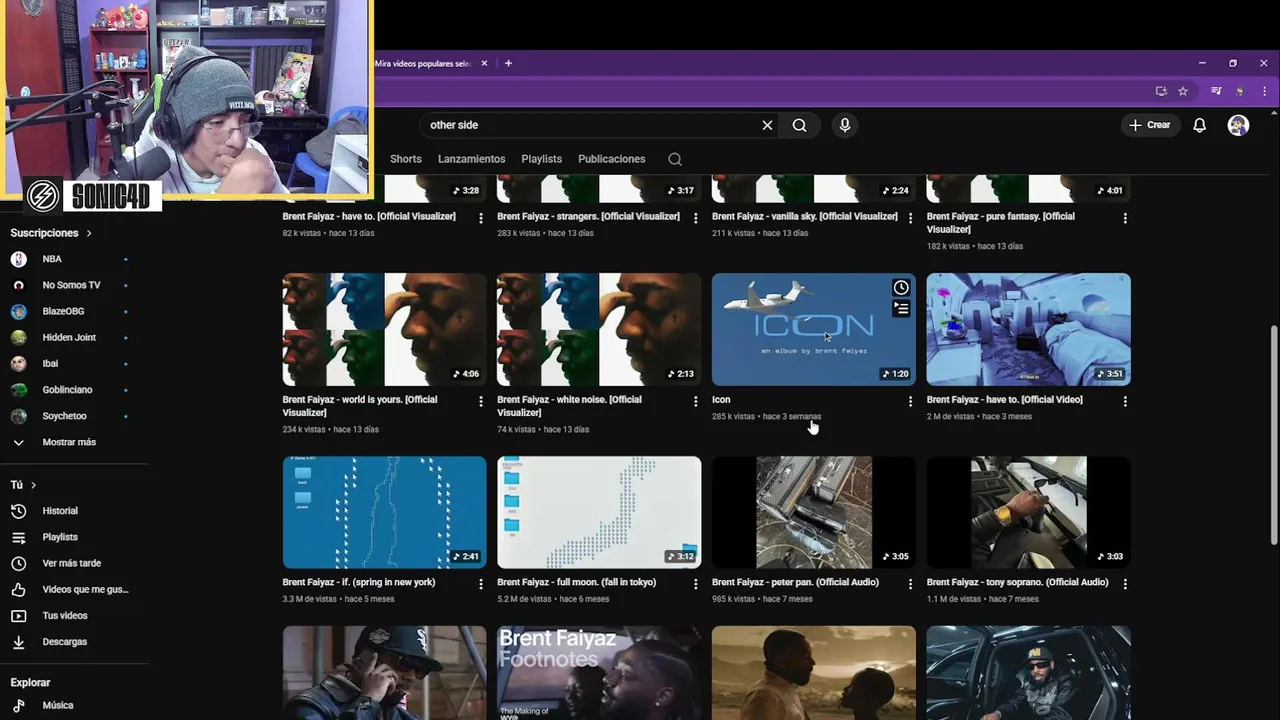1280x720 pixels.
Task: Close the 'Mira videos populares' browser tab
Action: point(484,63)
